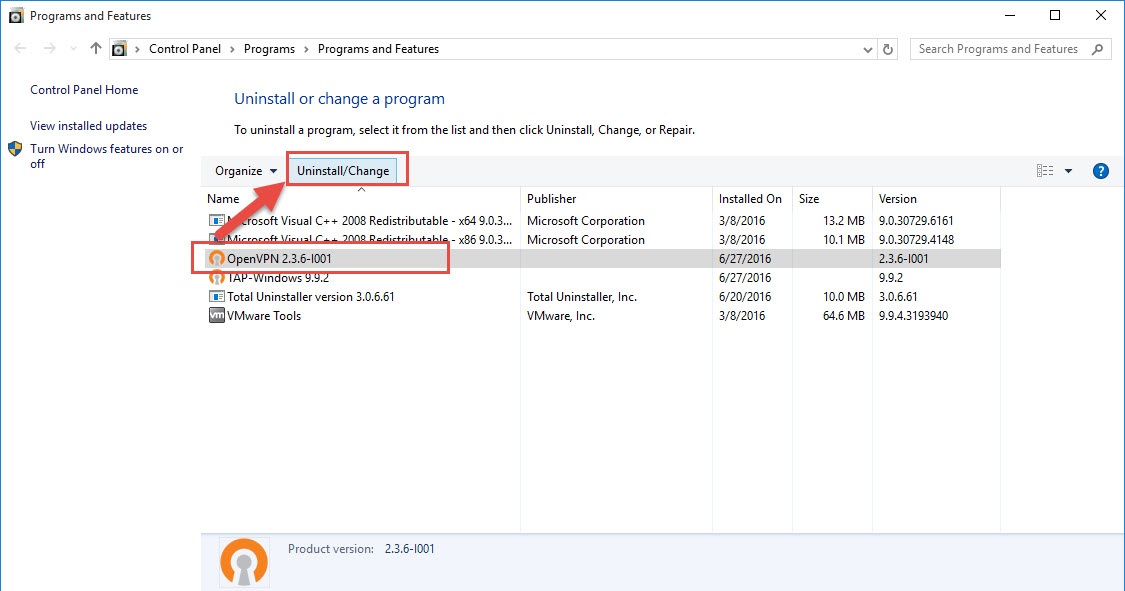The width and height of the screenshot is (1125, 591).
Task: Click the Back navigation arrow
Action: [x=20, y=49]
